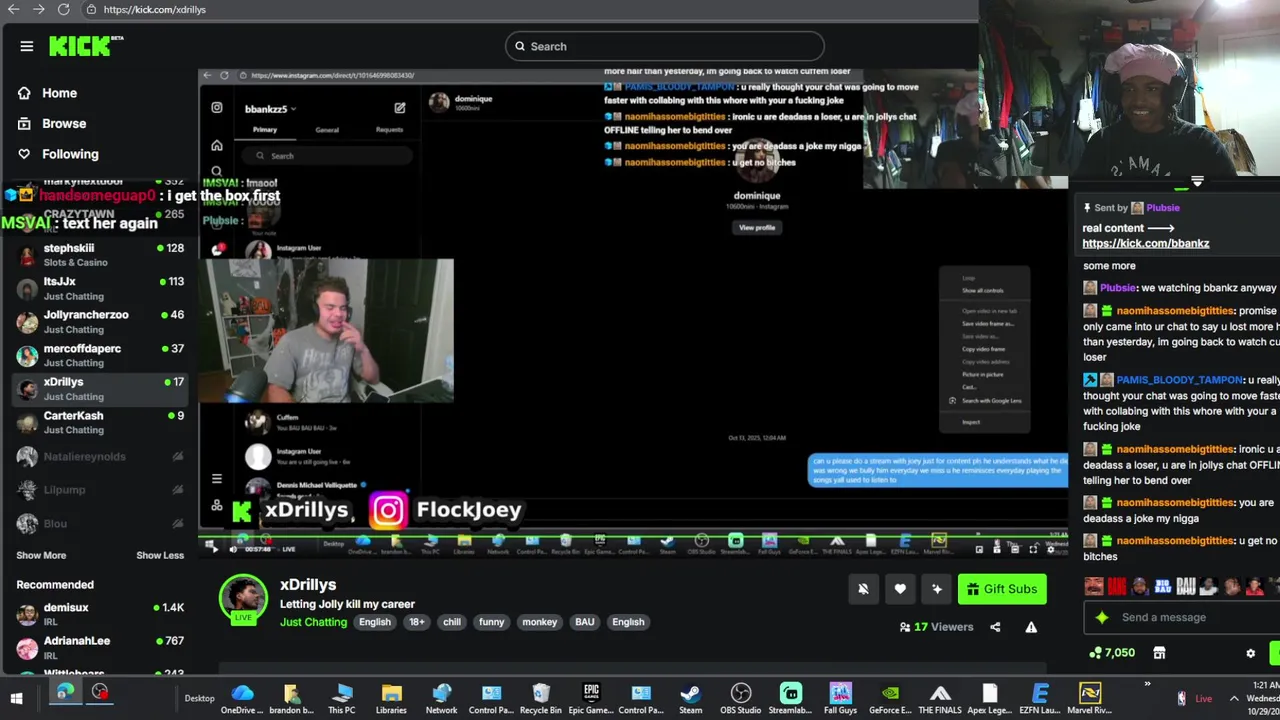
Task: Click Gift Subs button
Action: [x=1002, y=589]
